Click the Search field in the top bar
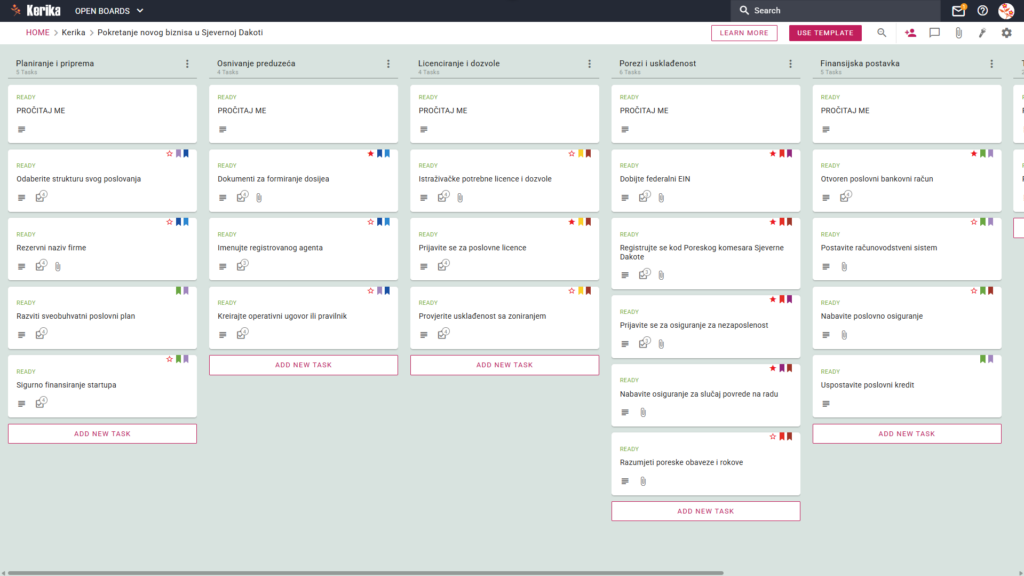The width and height of the screenshot is (1024, 576). click(x=835, y=10)
